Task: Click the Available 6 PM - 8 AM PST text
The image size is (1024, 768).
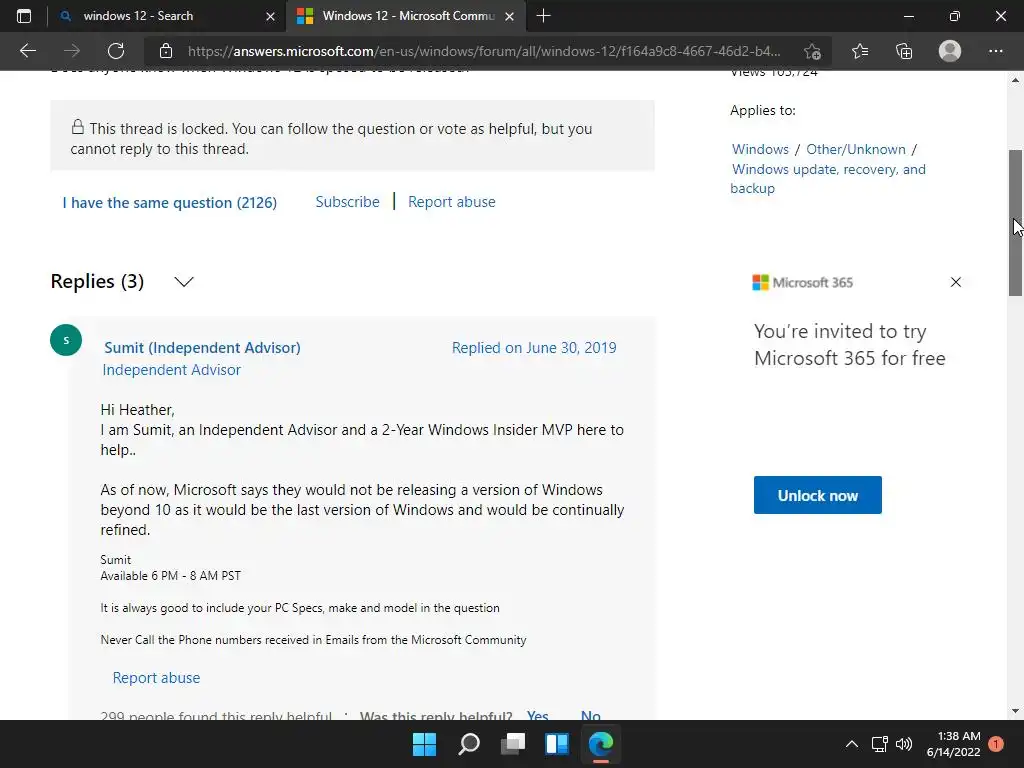Action: pos(170,575)
